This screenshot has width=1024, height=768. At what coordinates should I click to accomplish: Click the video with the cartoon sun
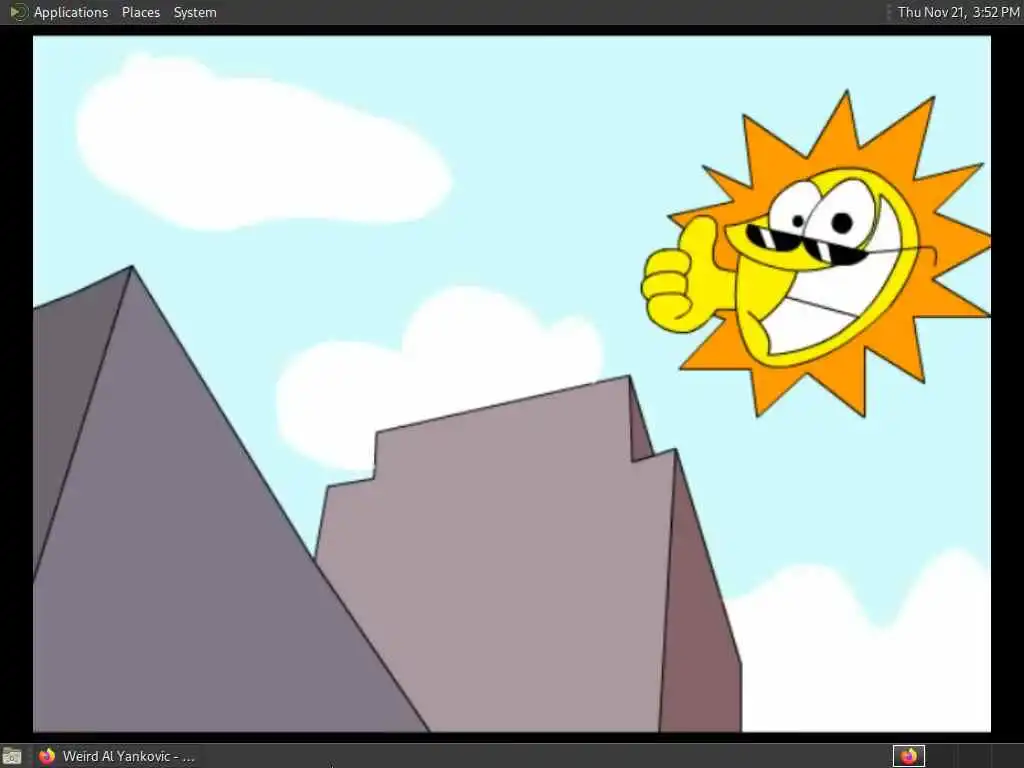pyautogui.click(x=511, y=384)
